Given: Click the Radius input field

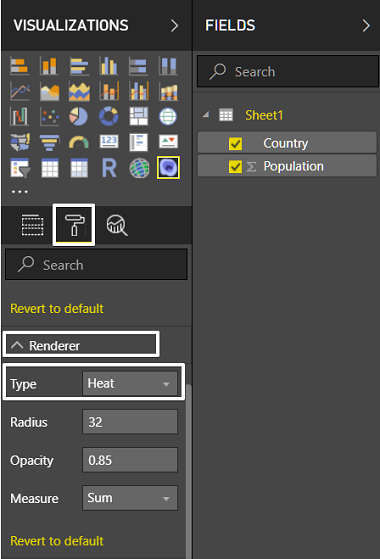Looking at the screenshot, I should pos(130,422).
